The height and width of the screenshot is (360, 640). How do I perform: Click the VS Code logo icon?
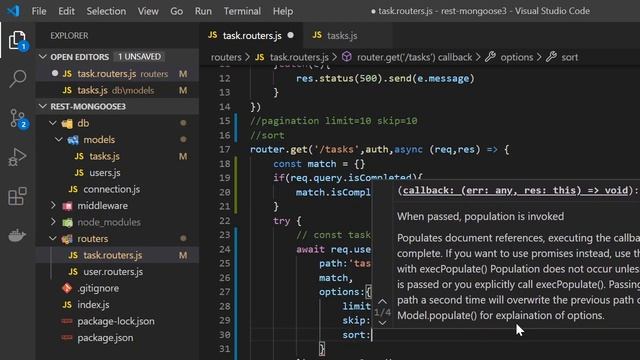tap(13, 11)
